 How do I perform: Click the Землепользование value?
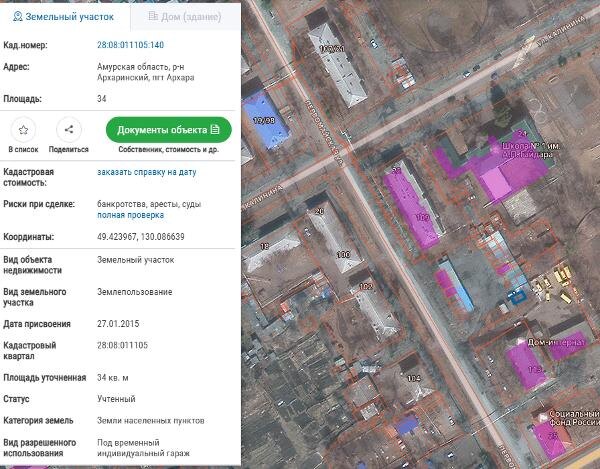(135, 292)
